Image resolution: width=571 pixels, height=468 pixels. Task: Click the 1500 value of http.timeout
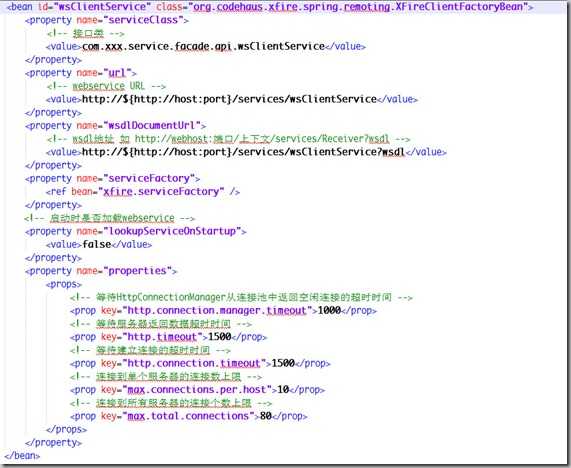point(219,337)
